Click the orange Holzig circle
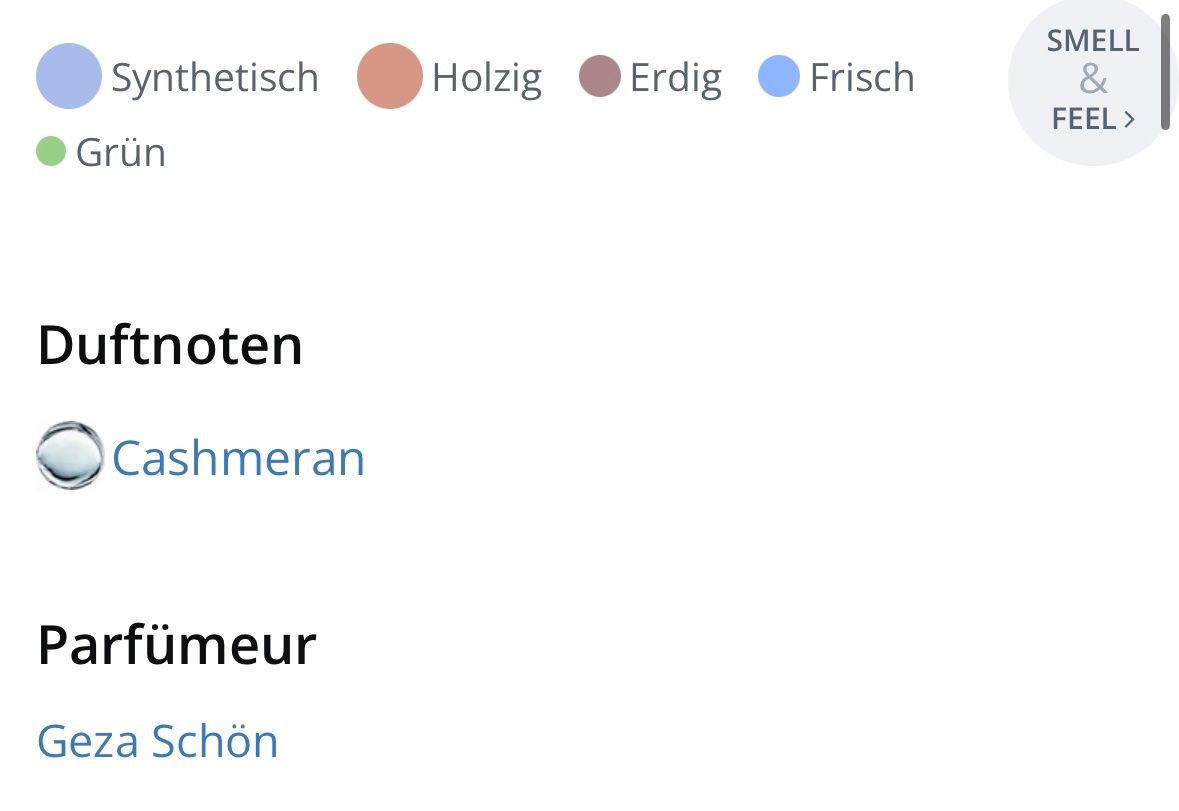This screenshot has width=1179, height=811. point(389,76)
